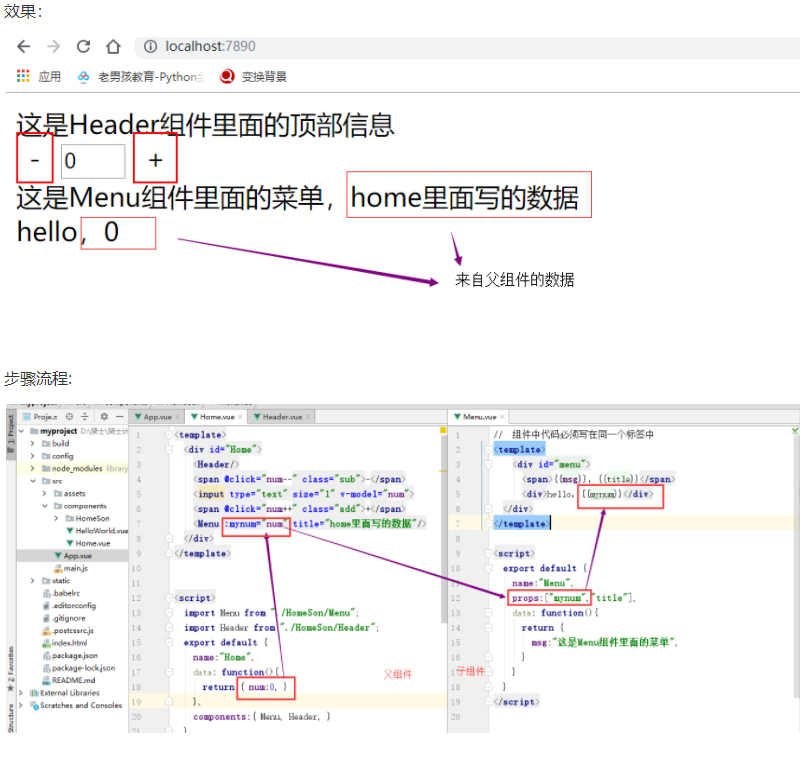This screenshot has width=810, height=773.
Task: Select App.vue in project tree
Action: click(x=73, y=556)
